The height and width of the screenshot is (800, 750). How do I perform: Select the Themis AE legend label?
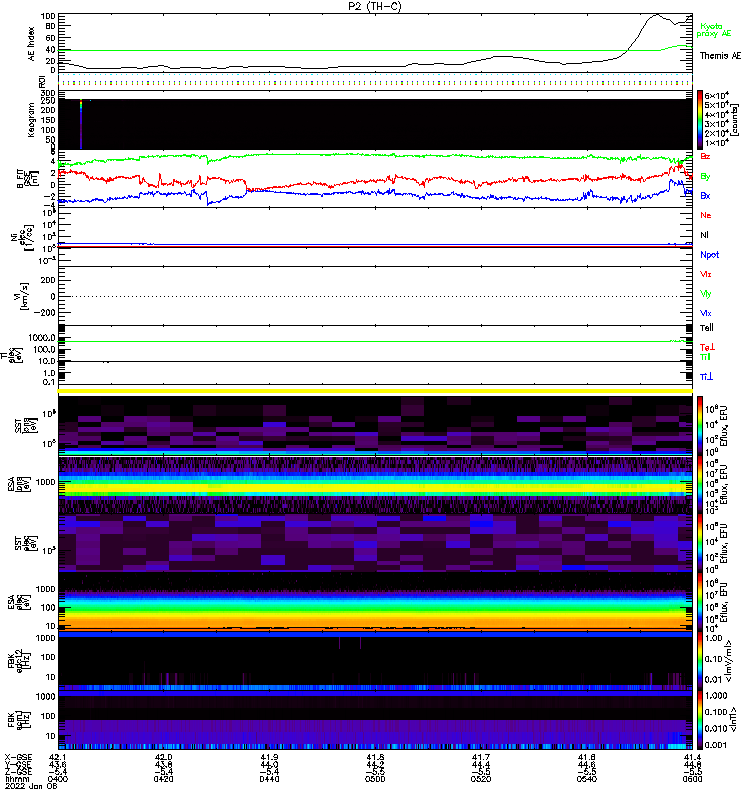pos(720,56)
